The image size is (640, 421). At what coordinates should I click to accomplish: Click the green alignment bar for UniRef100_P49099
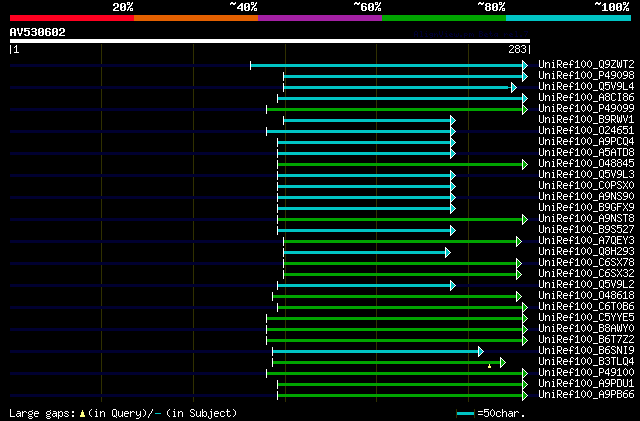coord(397,109)
